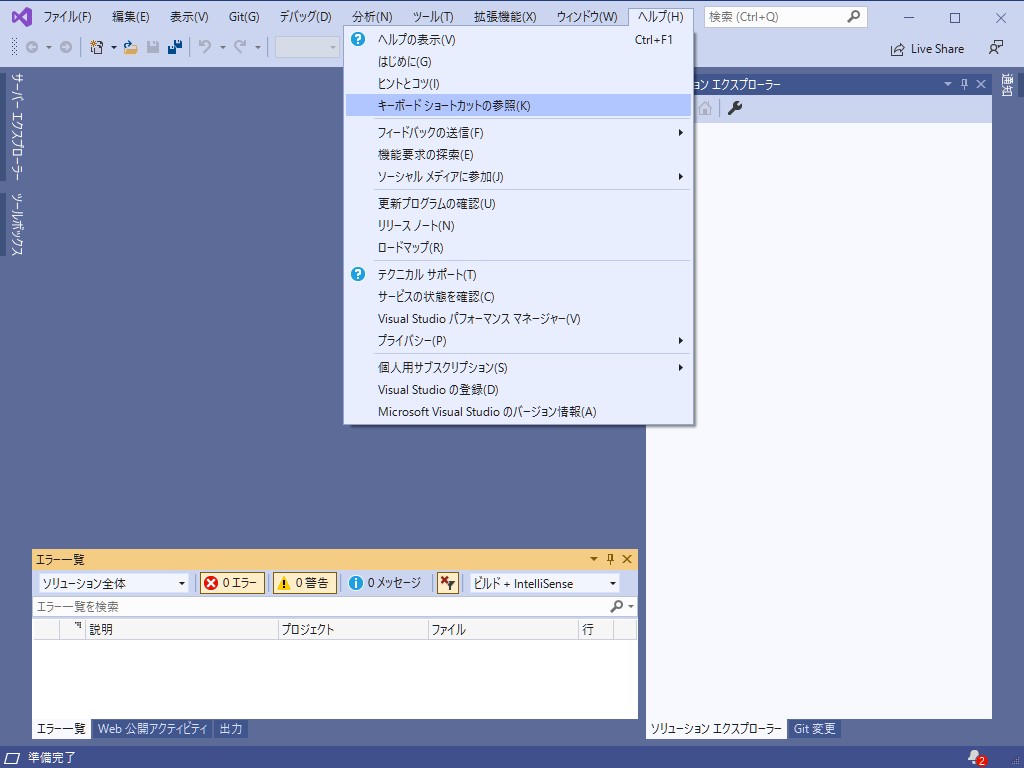
Task: Click the wrench properties icon in Solution Explorer
Action: pyautogui.click(x=735, y=108)
